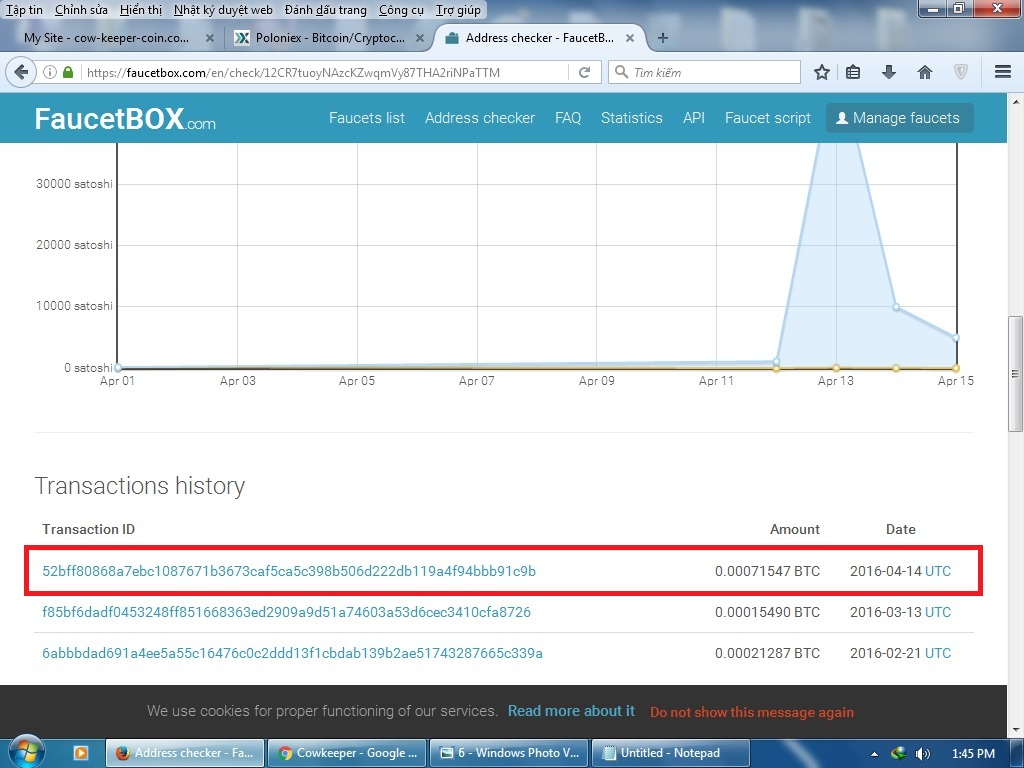Image resolution: width=1024 pixels, height=768 pixels.
Task: Click the shield extension icon
Action: coord(961,72)
